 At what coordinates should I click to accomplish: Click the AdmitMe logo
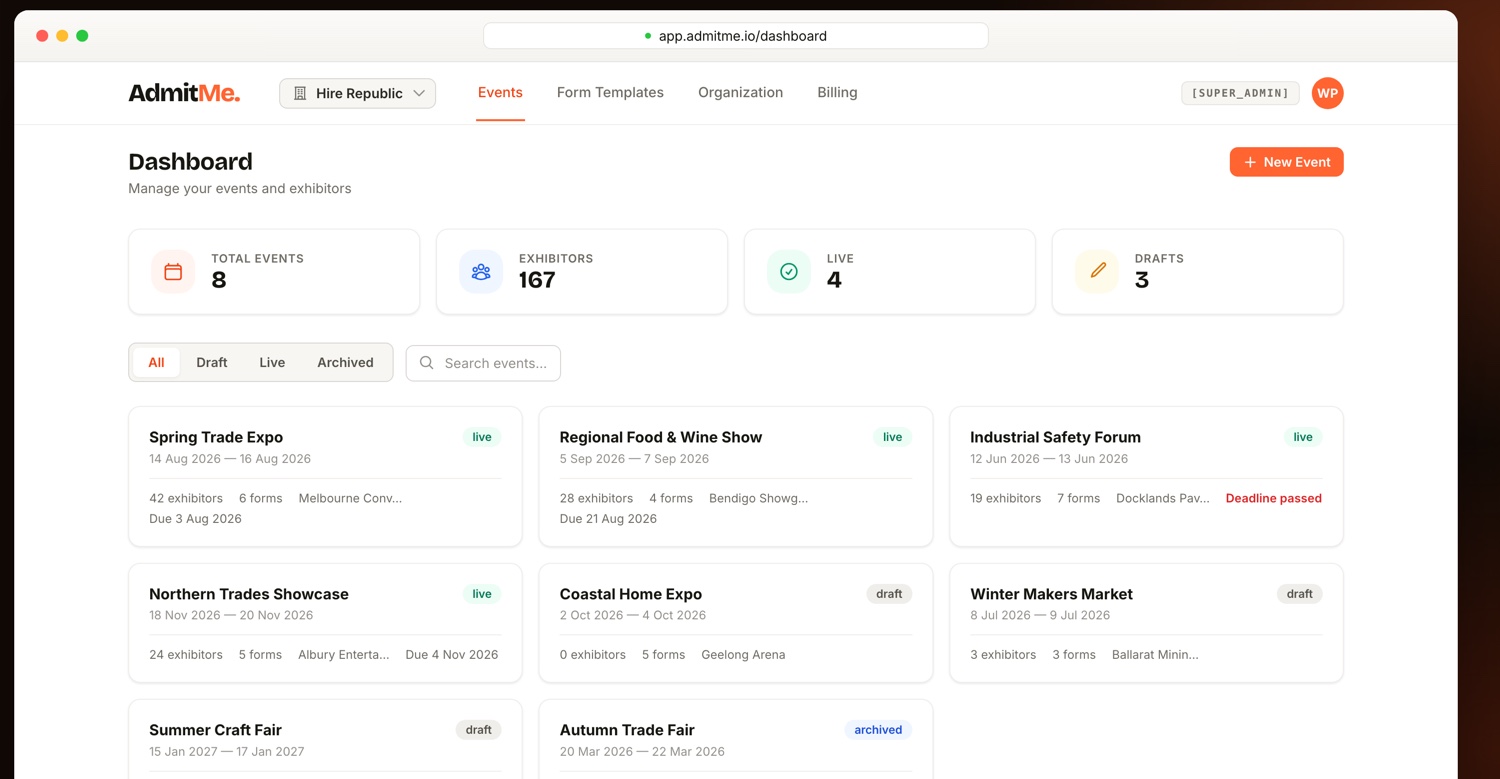[184, 93]
